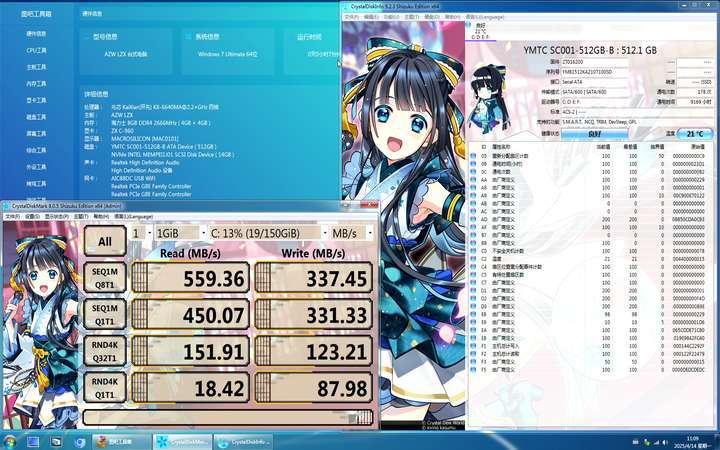The image size is (720, 450).
Task: Run the RND4K Q32T1 test
Action: (x=105, y=351)
